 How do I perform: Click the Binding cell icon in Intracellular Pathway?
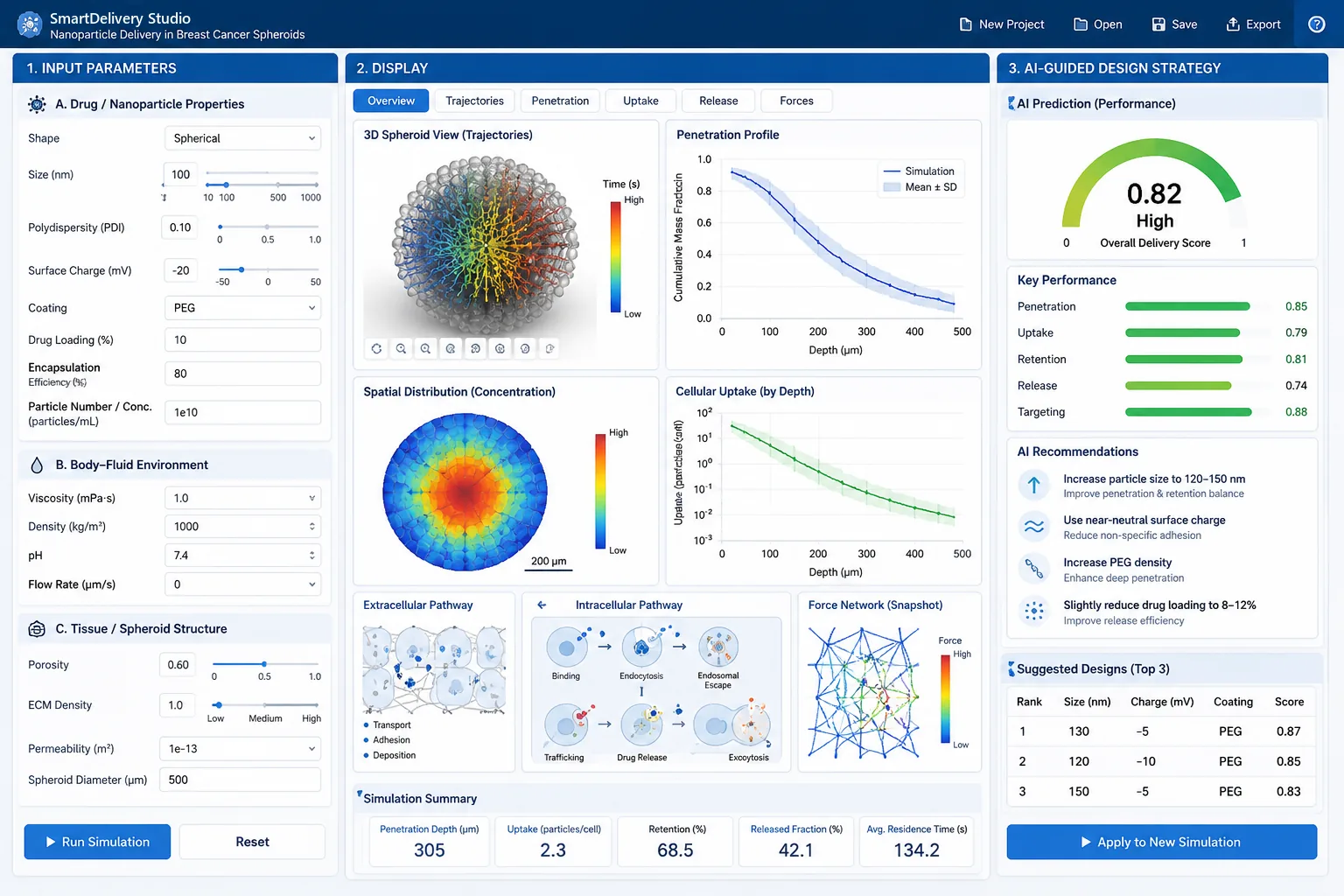point(566,648)
